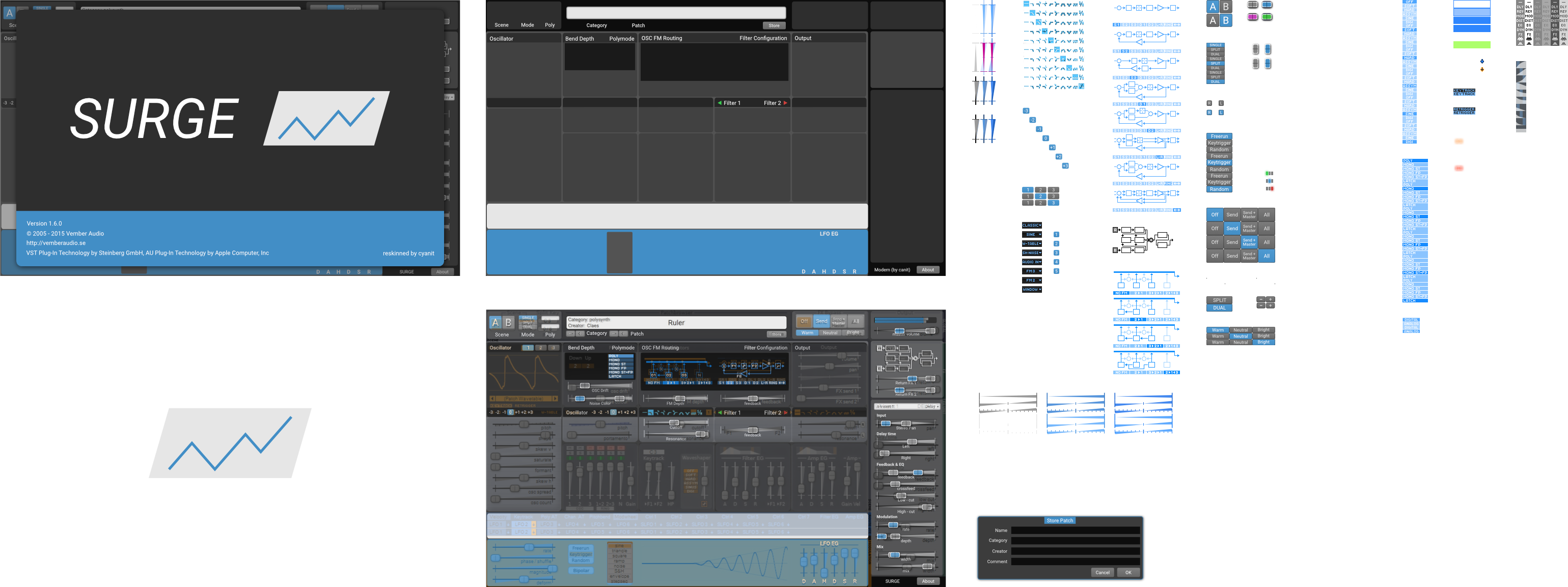The width and height of the screenshot is (1568, 587).
Task: Select the highlighted Send + Master button sprite
Action: [x=1250, y=242]
